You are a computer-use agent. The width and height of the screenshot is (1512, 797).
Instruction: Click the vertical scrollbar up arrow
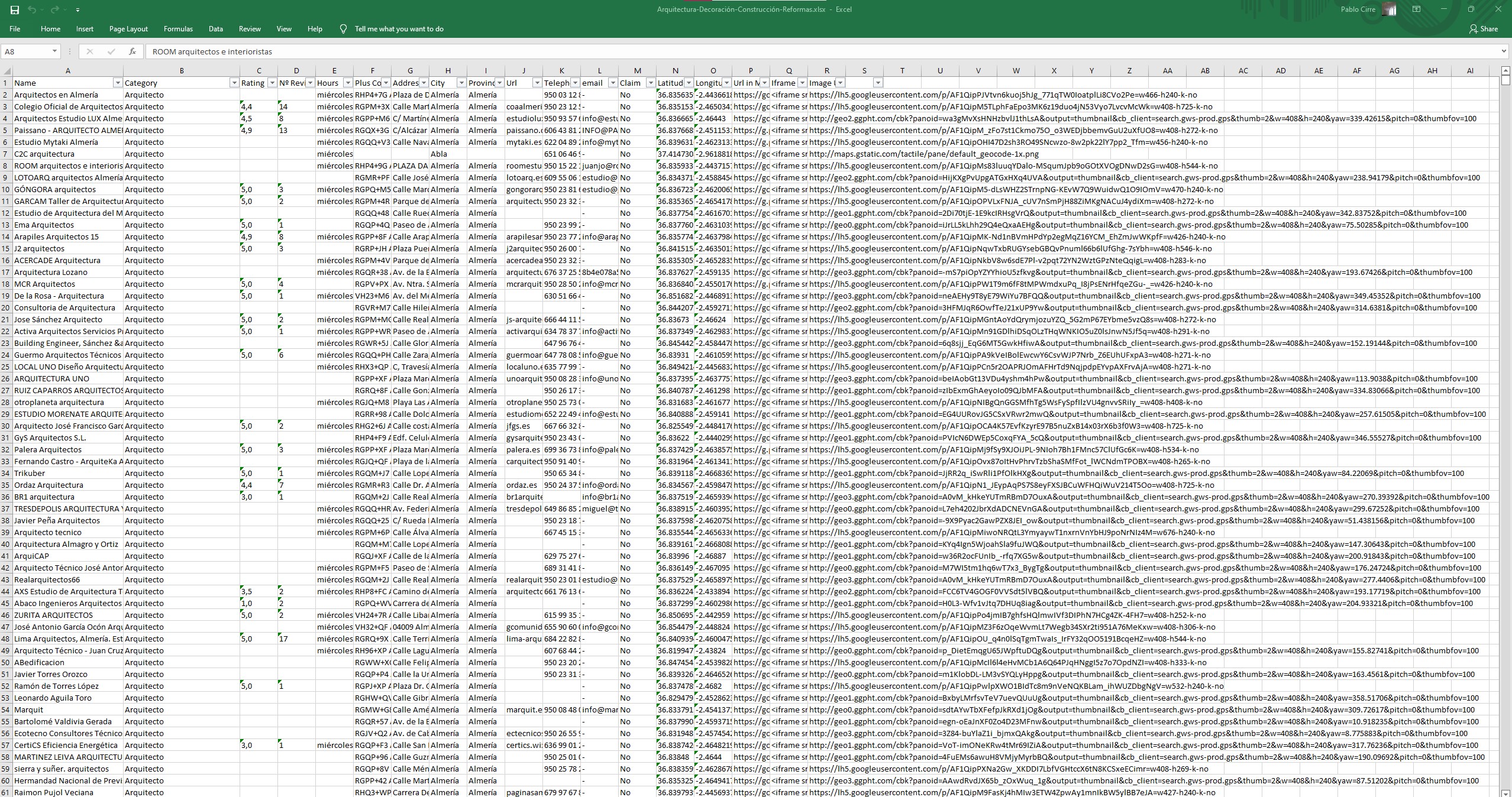(1505, 71)
